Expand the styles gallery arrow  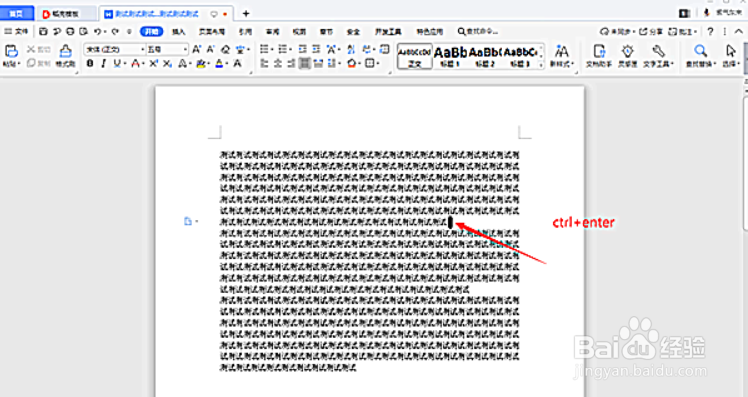click(541, 65)
